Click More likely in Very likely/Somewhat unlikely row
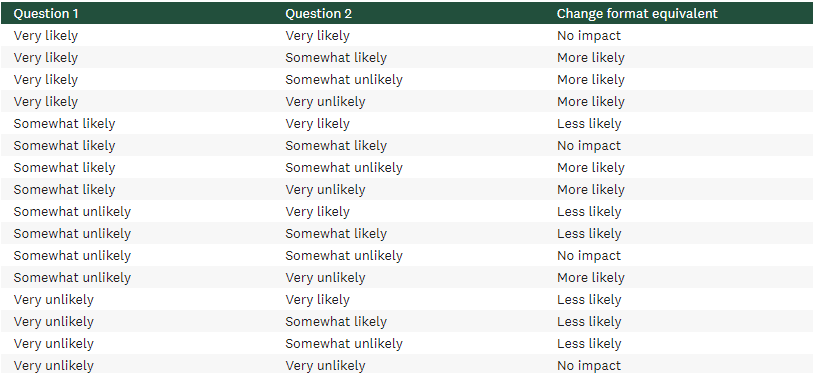 pyautogui.click(x=591, y=80)
